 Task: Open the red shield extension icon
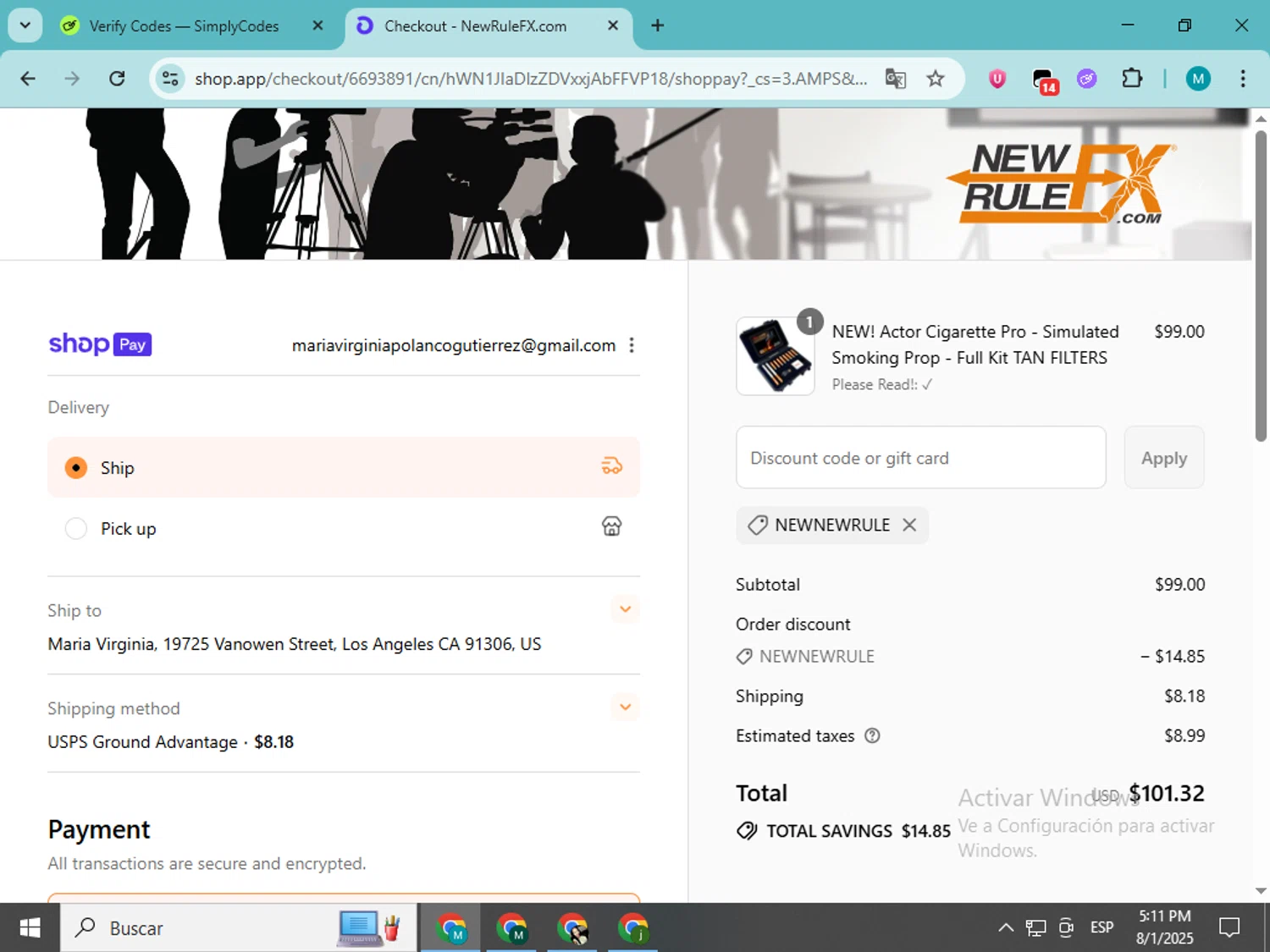coord(997,79)
